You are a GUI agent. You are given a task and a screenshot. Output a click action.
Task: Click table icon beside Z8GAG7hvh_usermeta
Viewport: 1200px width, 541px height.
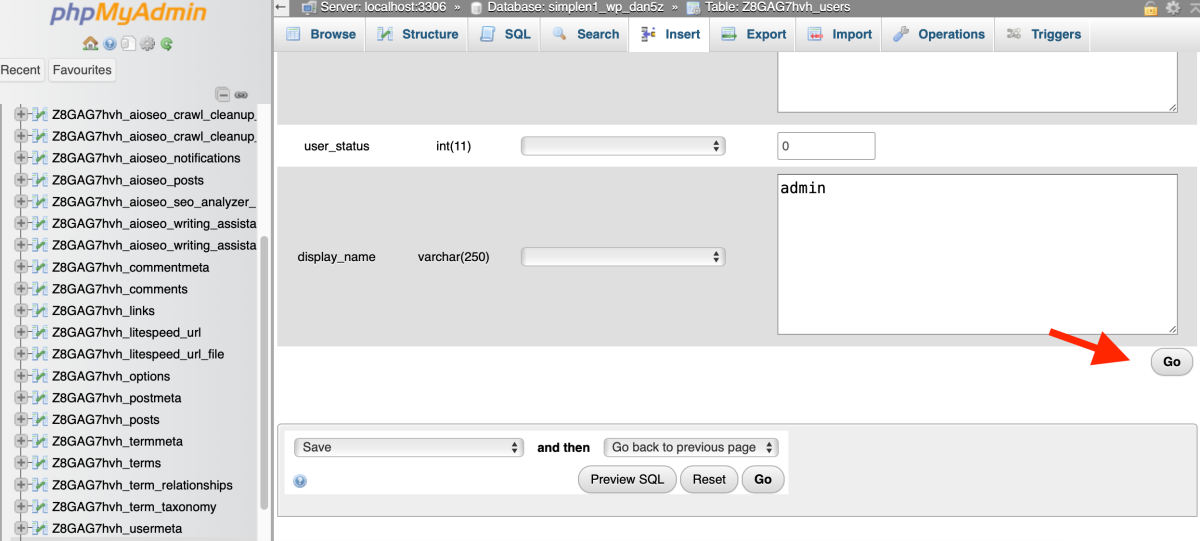[41, 528]
